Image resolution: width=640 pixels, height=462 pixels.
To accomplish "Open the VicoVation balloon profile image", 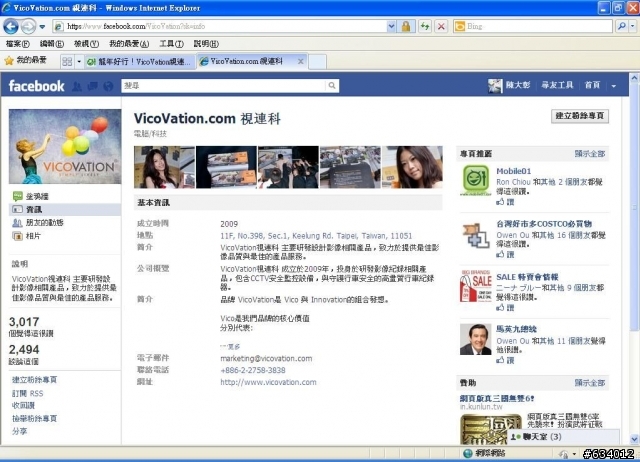I will coord(65,146).
